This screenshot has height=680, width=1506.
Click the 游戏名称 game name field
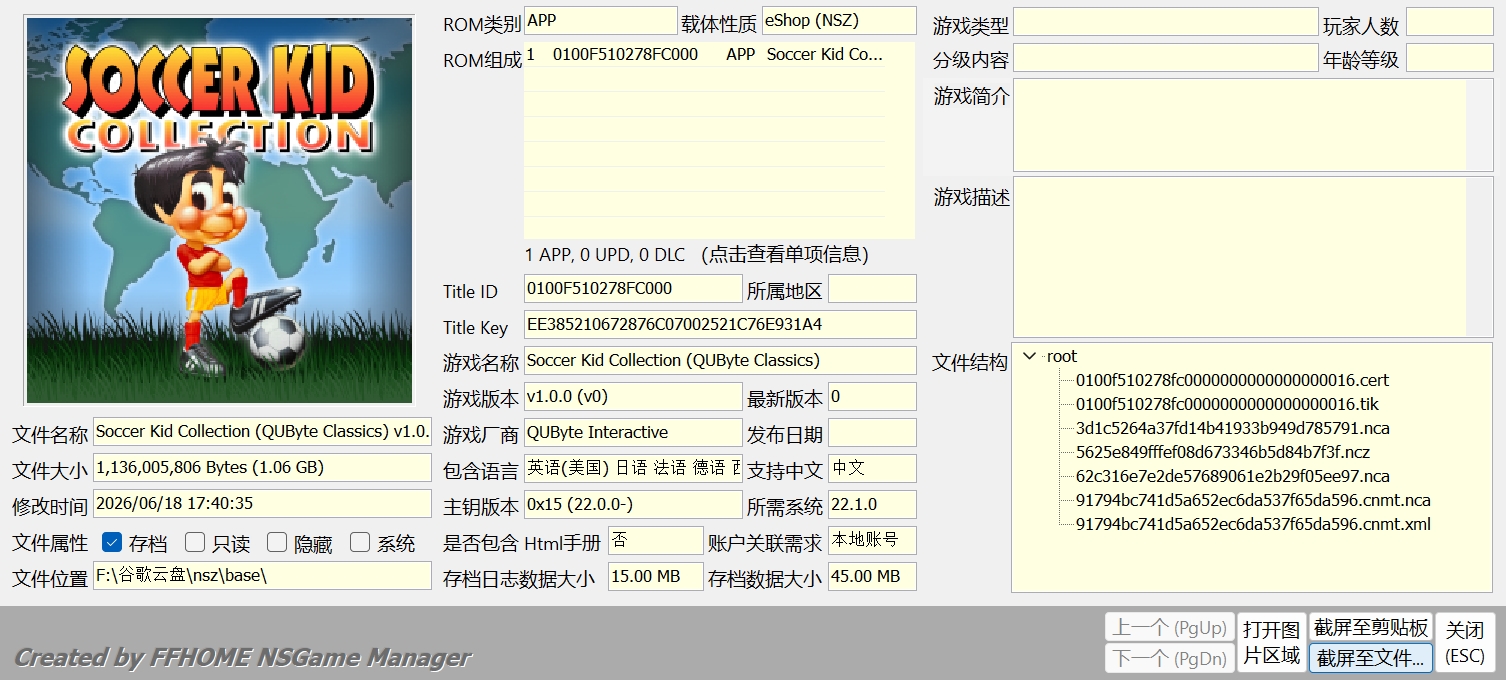[x=720, y=360]
